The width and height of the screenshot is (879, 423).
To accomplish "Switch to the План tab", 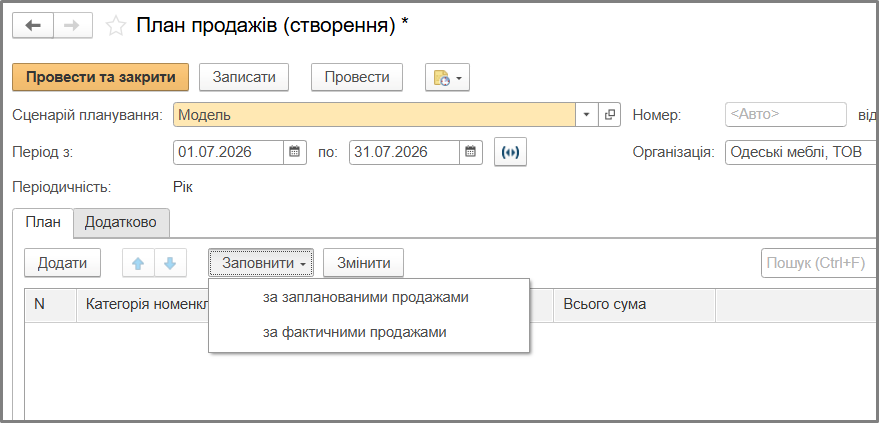I will [43, 222].
